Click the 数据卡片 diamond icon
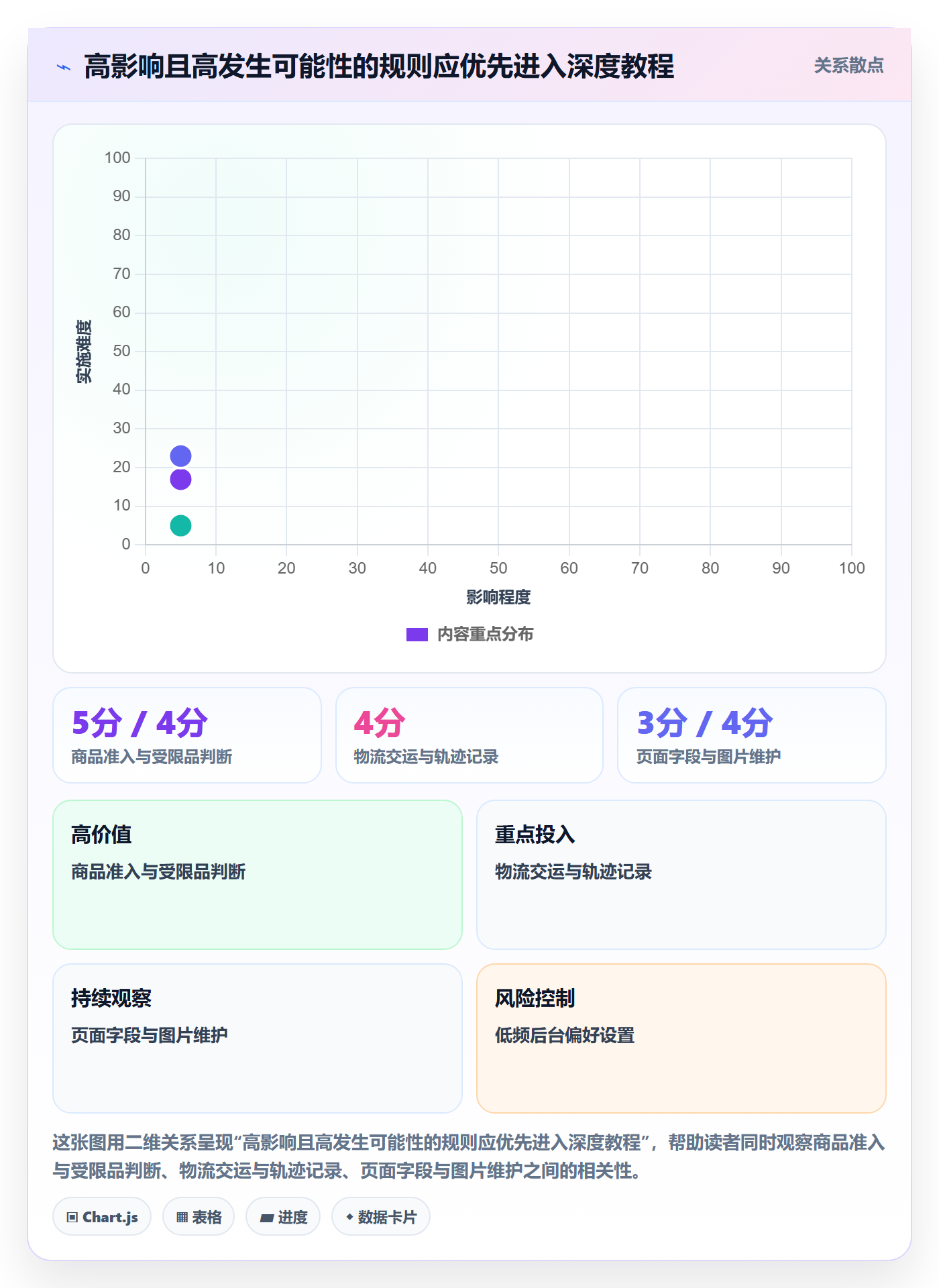The height and width of the screenshot is (1288, 939). [x=349, y=1217]
